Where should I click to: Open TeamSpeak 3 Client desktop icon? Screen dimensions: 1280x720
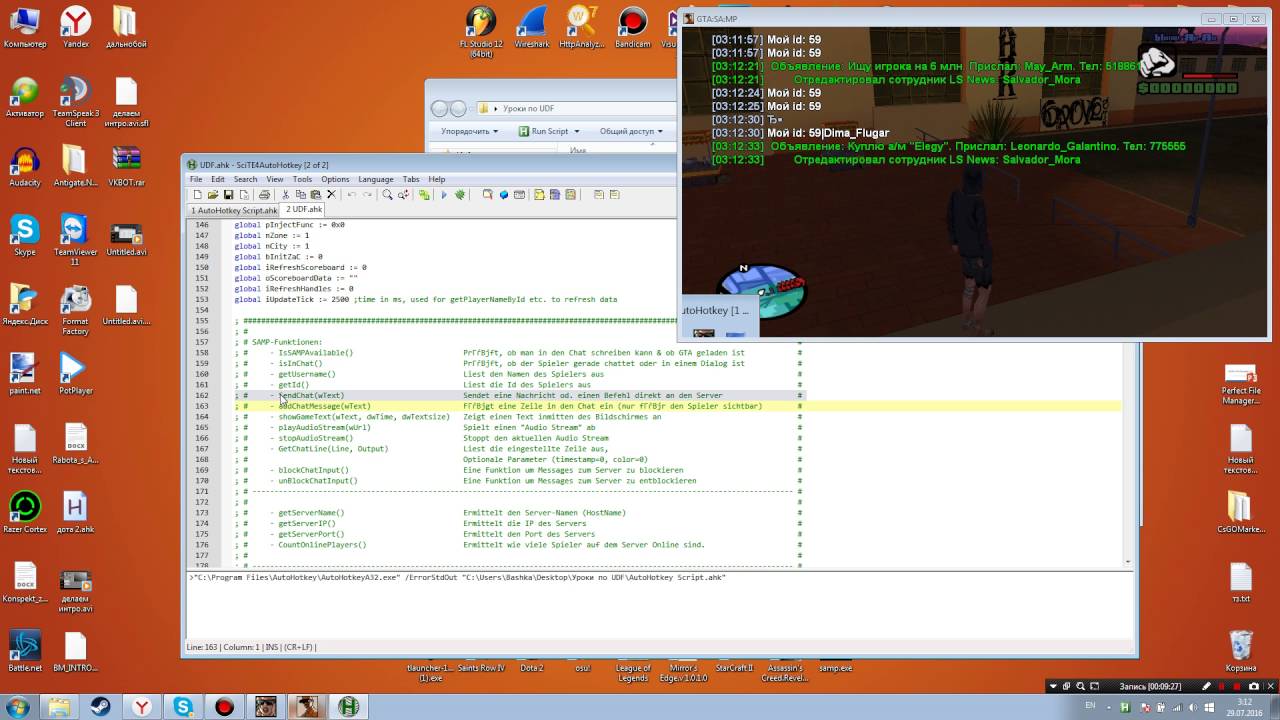pyautogui.click(x=75, y=102)
